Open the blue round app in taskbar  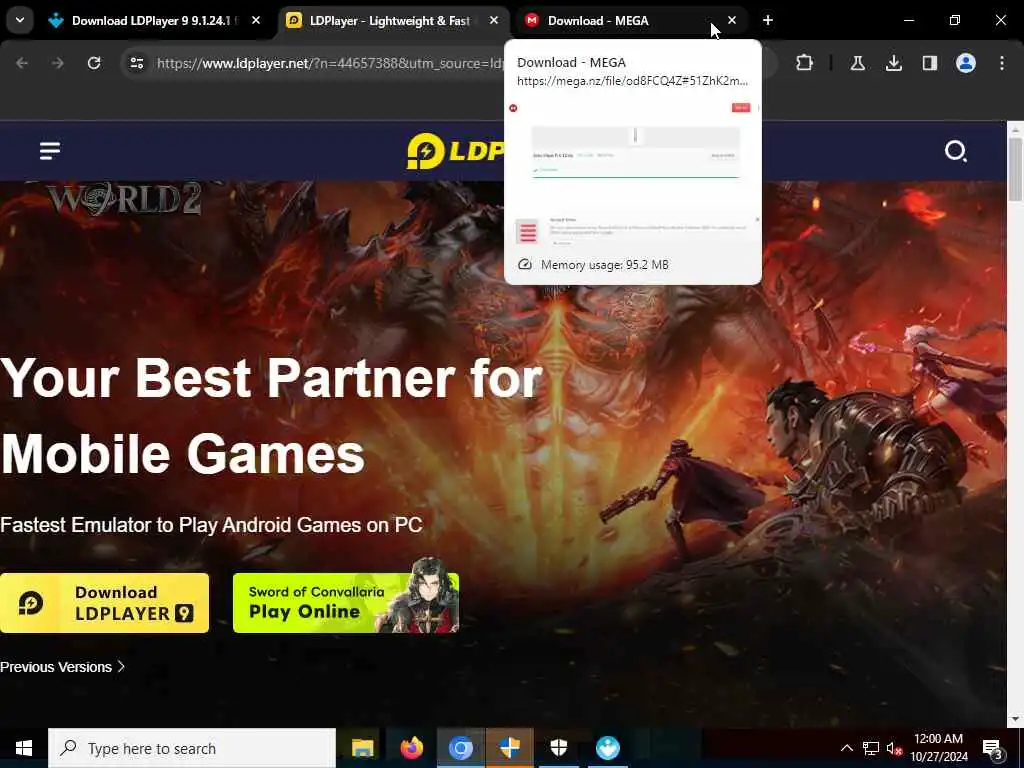coord(607,748)
